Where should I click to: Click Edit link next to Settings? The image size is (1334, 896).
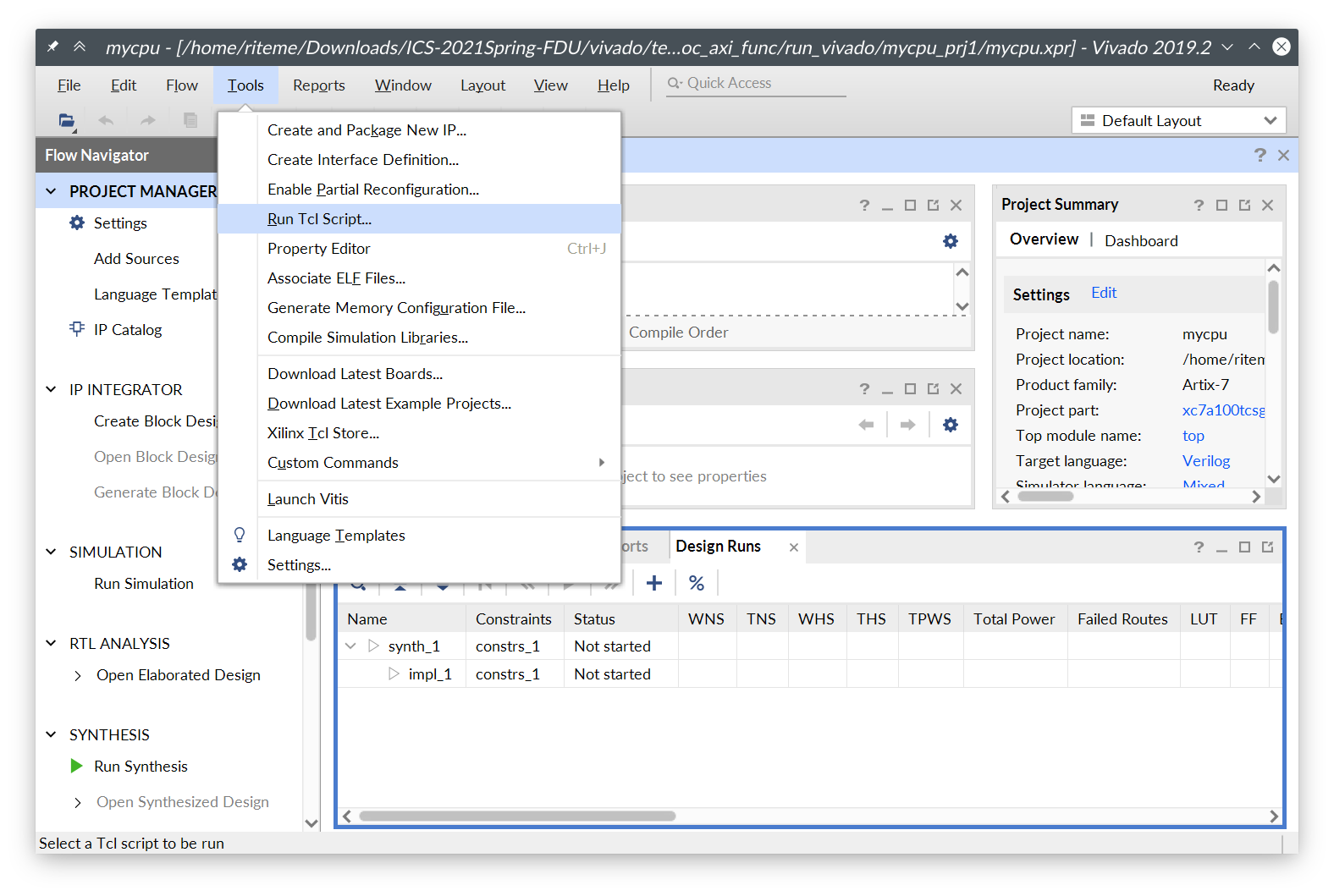[x=1104, y=293]
